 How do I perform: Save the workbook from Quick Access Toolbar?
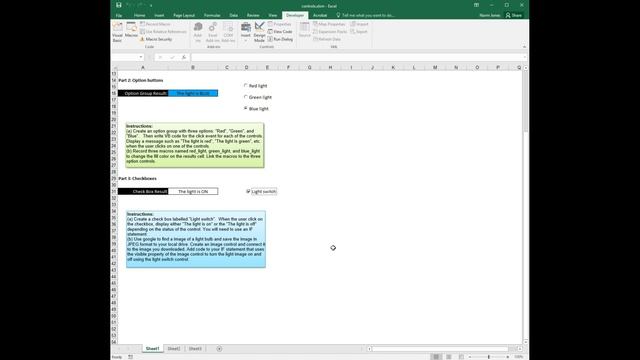[x=118, y=5]
